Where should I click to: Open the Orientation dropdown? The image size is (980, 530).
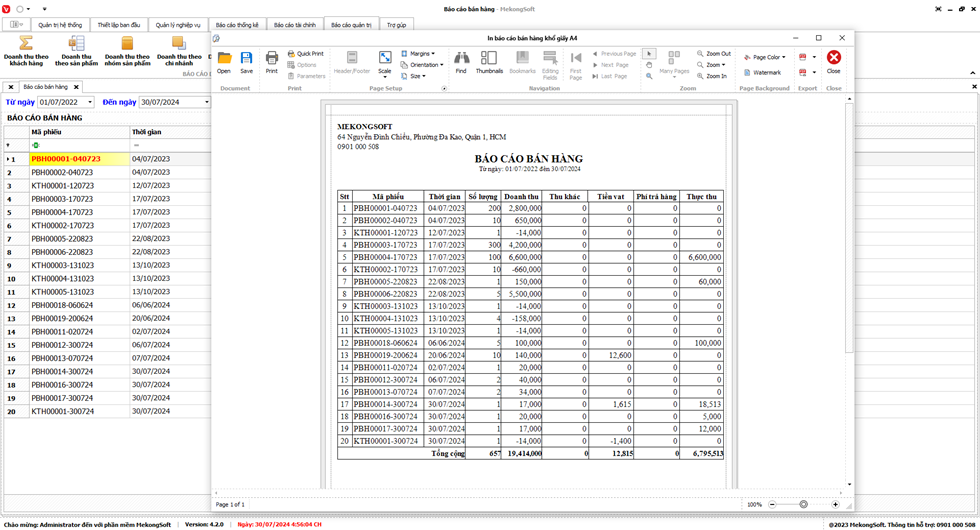tap(423, 65)
